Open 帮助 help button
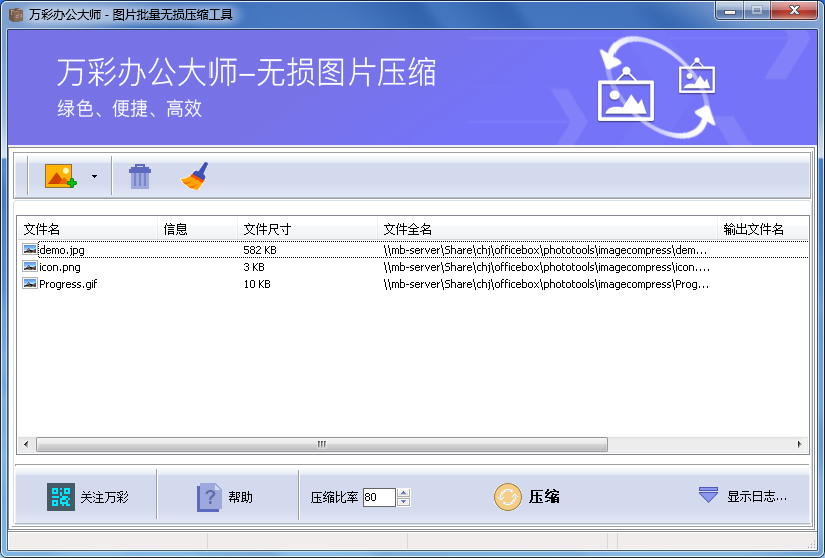The image size is (825, 558). (x=225, y=497)
